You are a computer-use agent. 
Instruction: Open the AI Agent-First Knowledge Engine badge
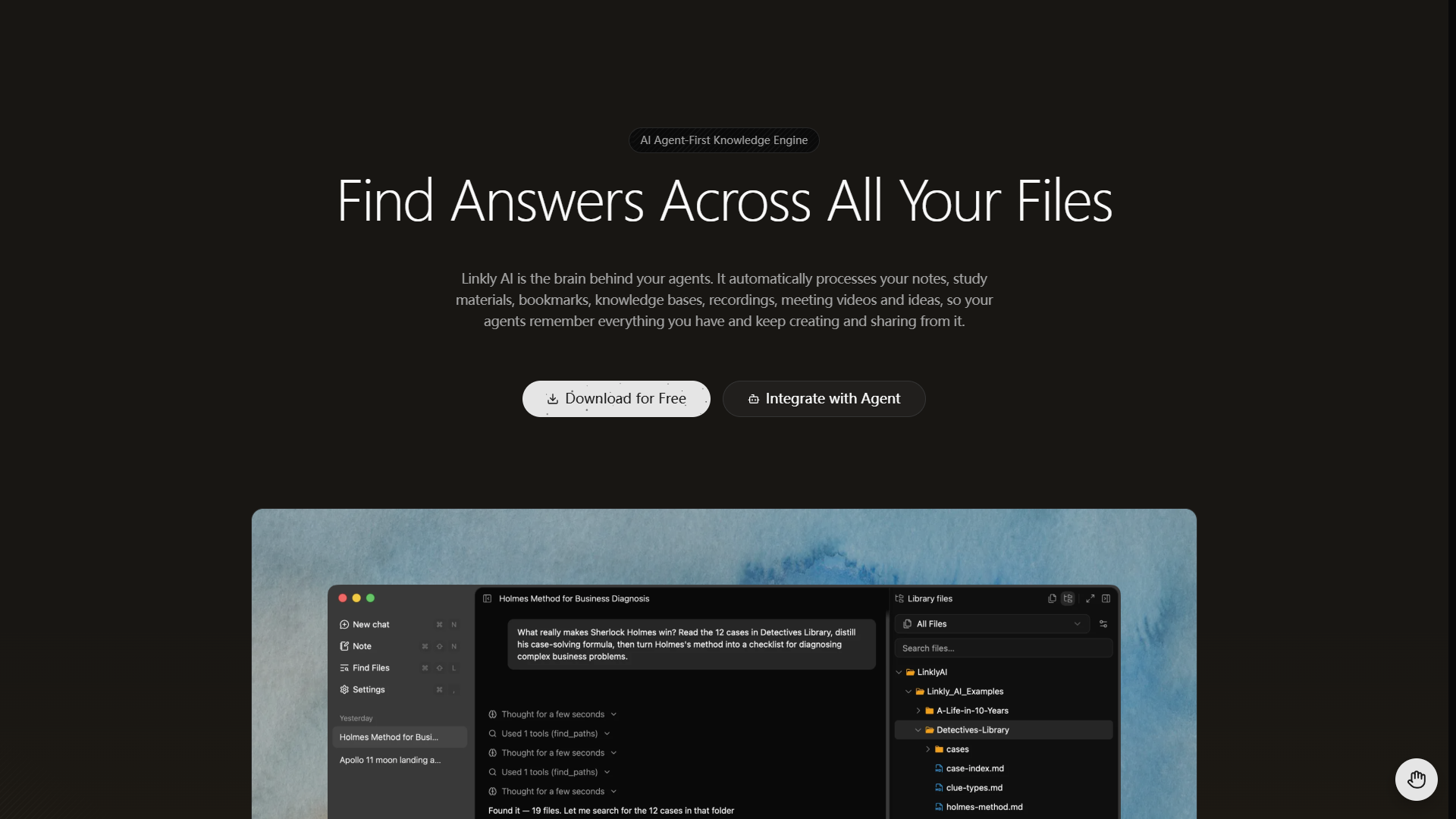(723, 140)
